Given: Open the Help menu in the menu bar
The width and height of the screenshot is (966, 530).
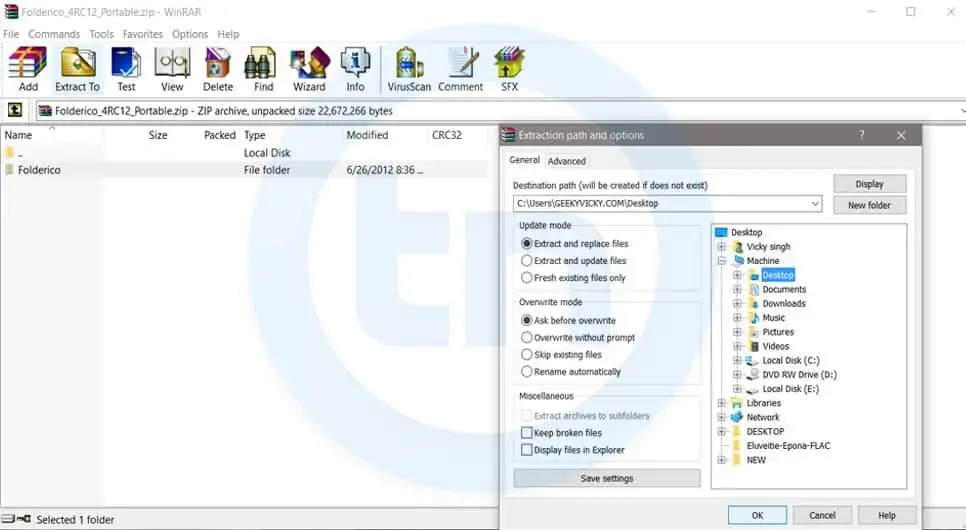Looking at the screenshot, I should click(228, 34).
